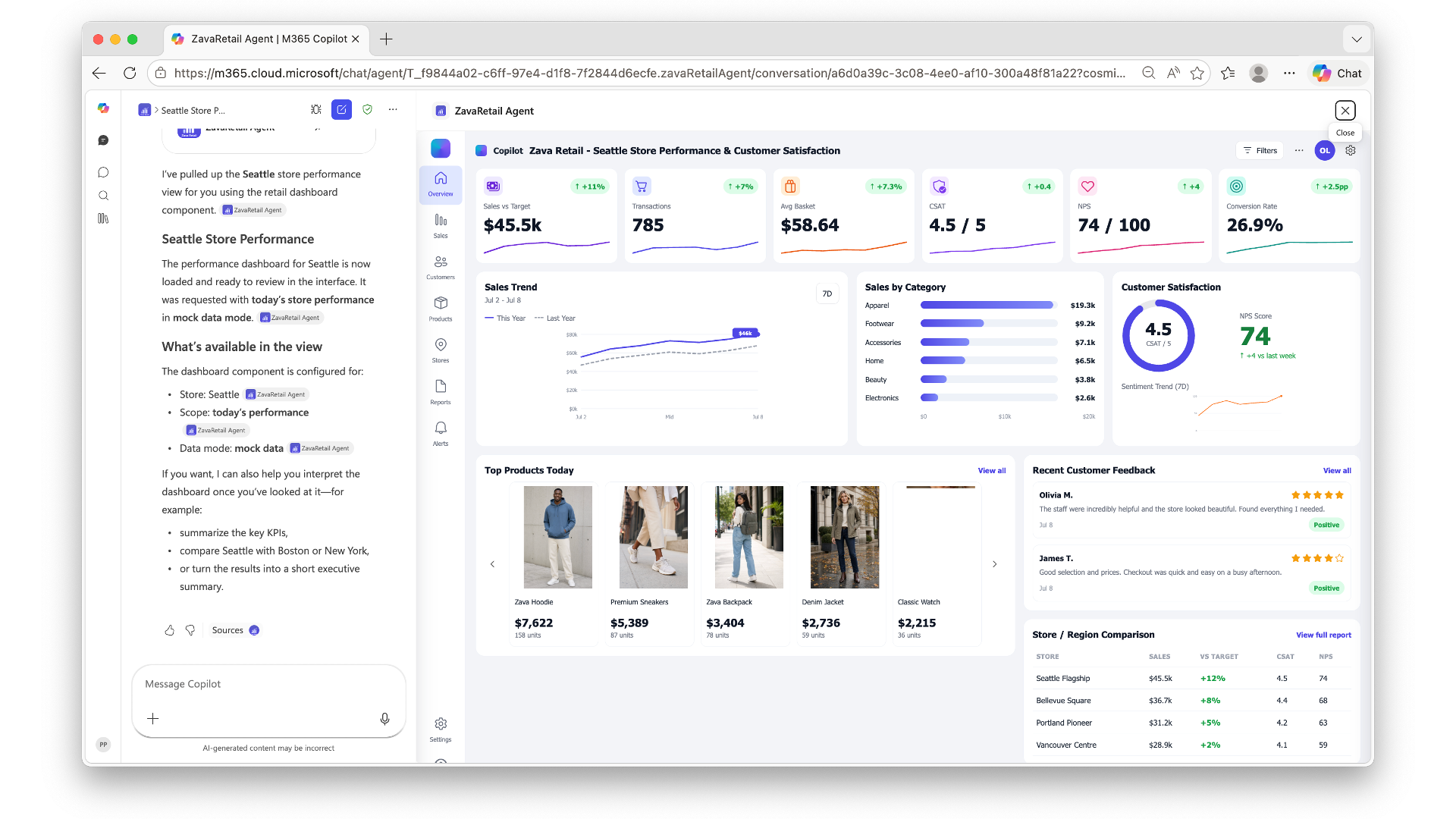The height and width of the screenshot is (819, 1456).
Task: Click the CSAT shield icon
Action: pyautogui.click(x=939, y=186)
